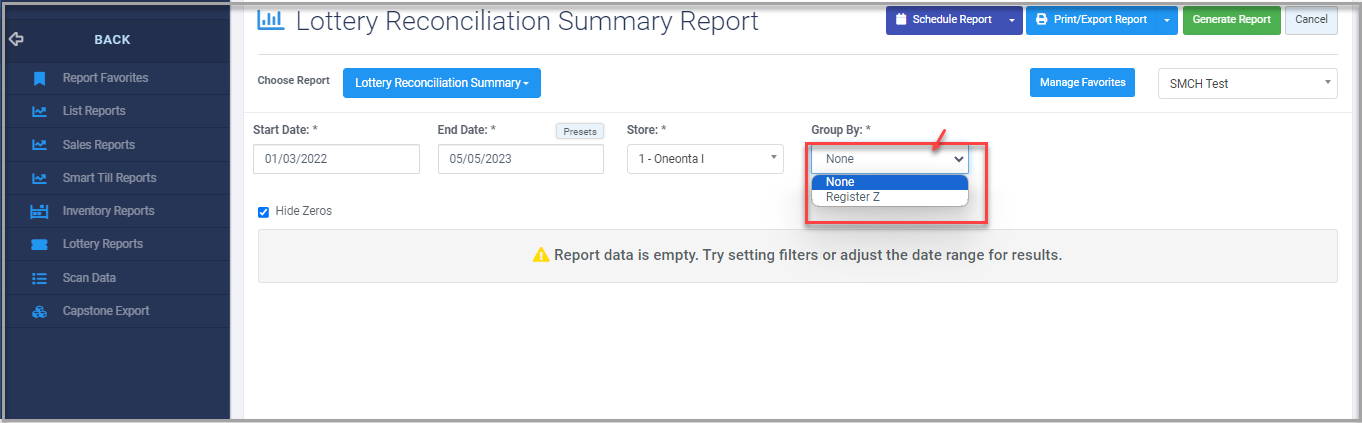Open the Store dropdown showing 1 - Oneonta I

pos(705,159)
